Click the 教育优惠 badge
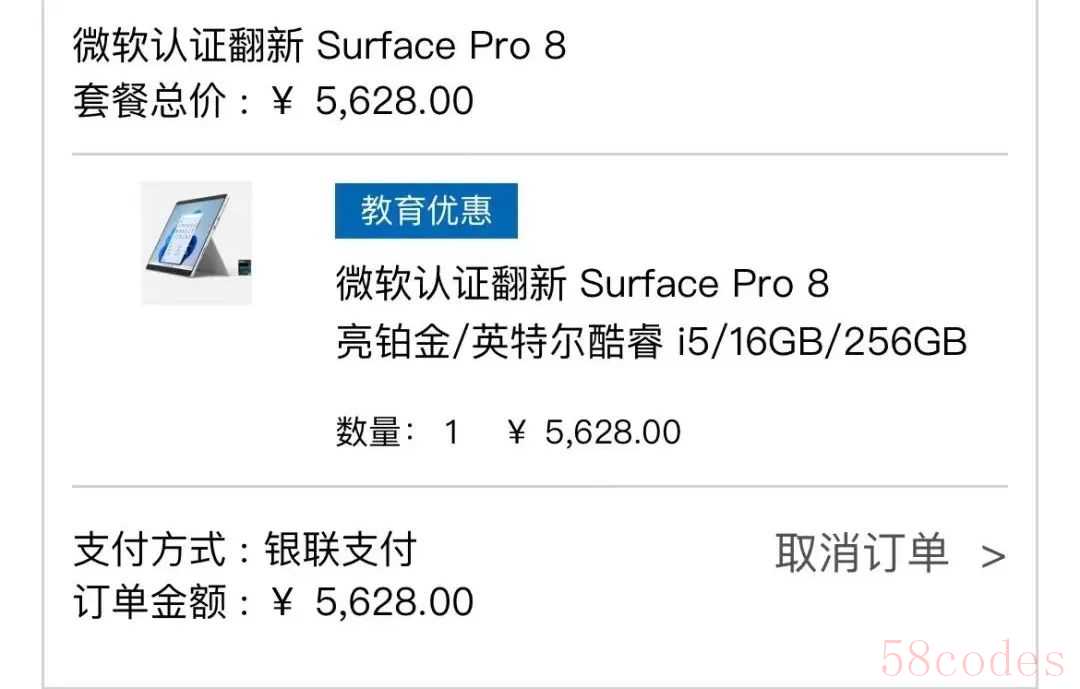Viewport: 1080px width, 689px height. point(426,211)
